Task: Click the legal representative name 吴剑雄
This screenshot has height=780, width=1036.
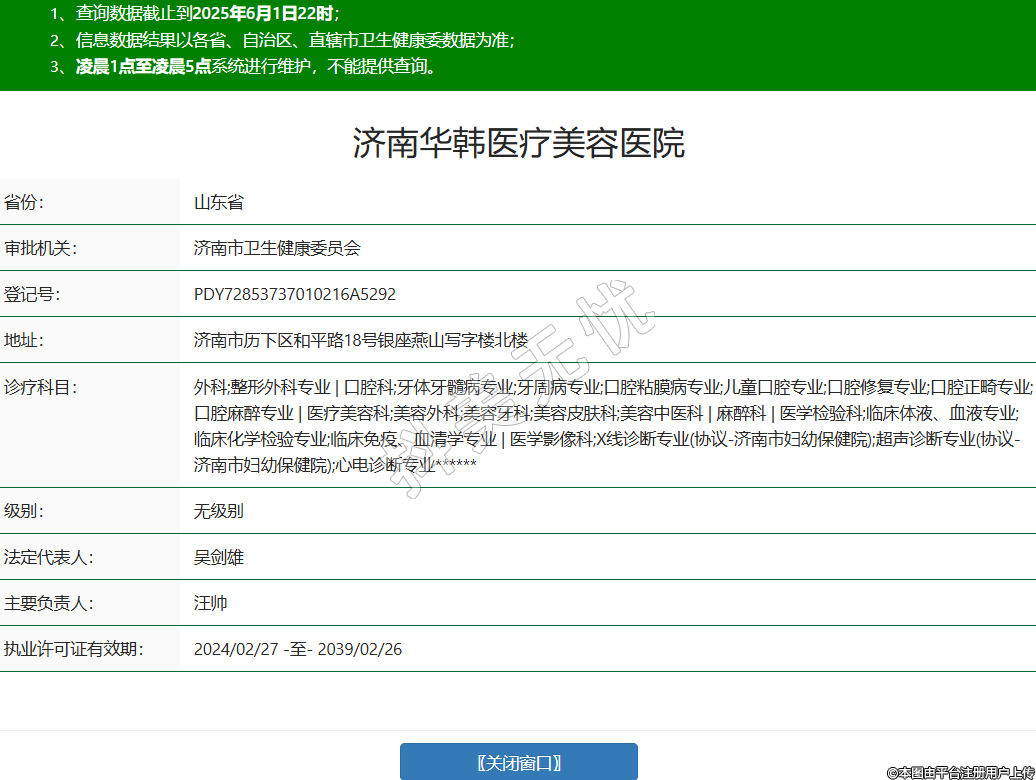Action: coord(219,558)
